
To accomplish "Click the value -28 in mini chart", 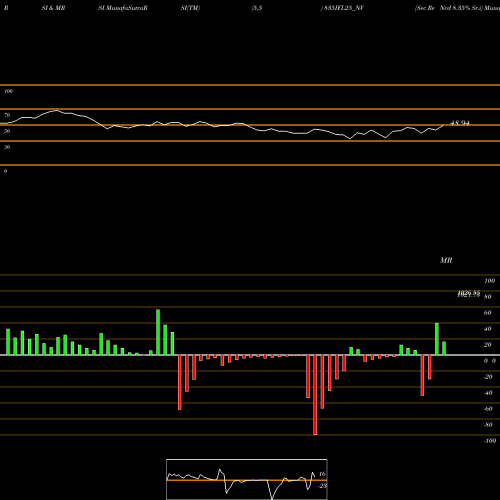I will [322, 486].
